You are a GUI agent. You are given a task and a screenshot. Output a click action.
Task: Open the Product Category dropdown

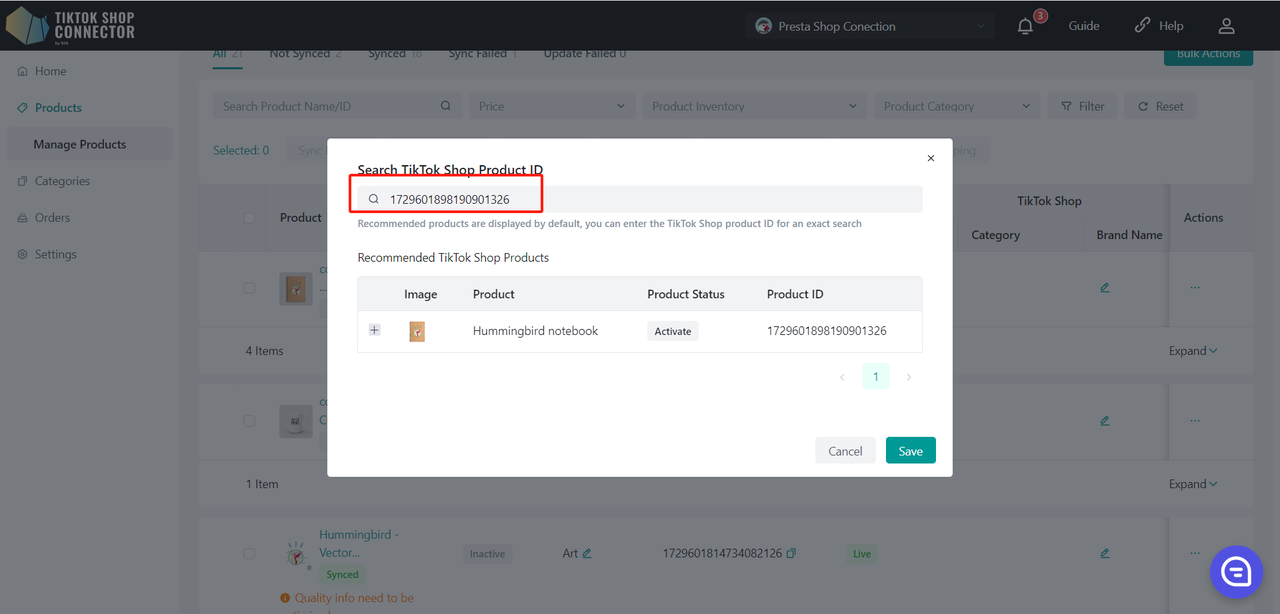pyautogui.click(x=957, y=106)
